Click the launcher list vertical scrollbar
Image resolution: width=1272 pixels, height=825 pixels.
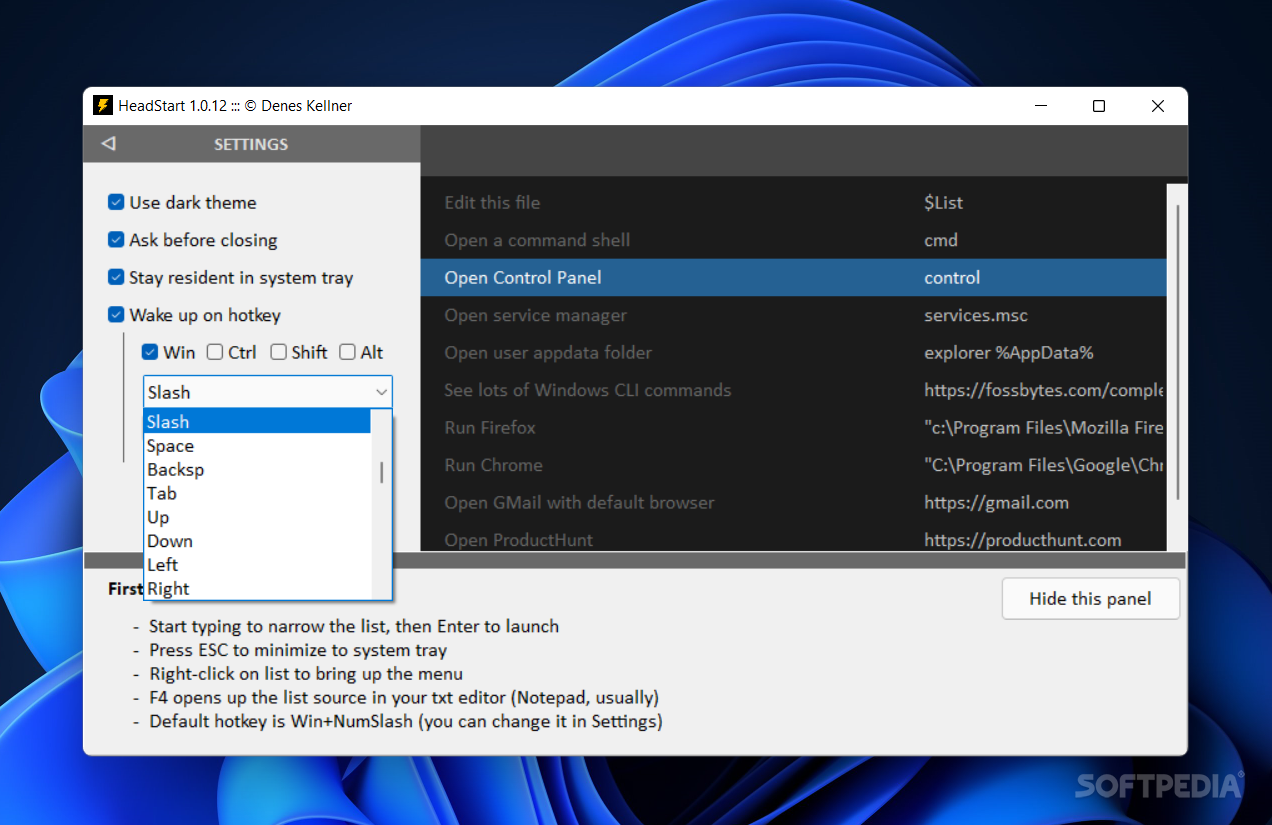[1177, 352]
